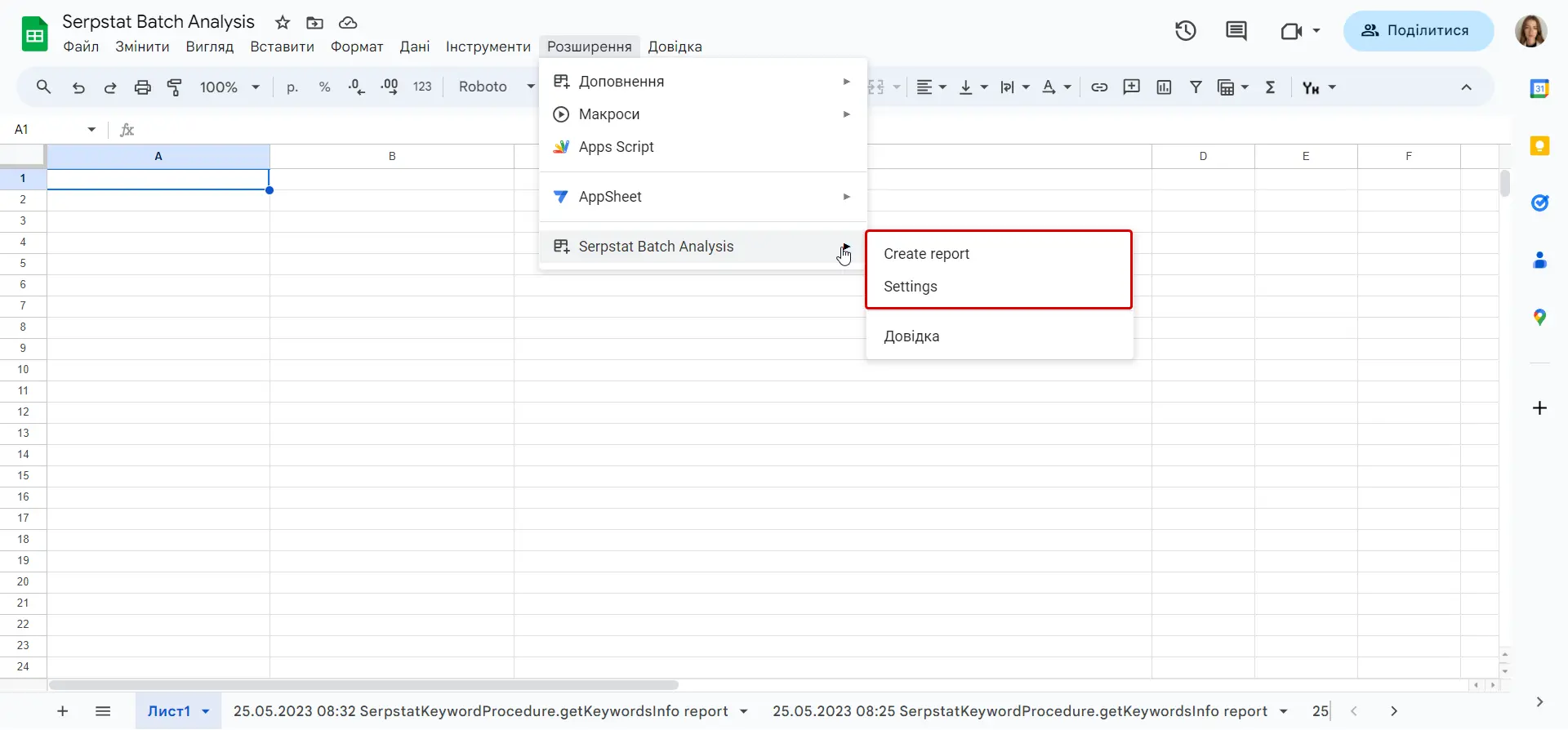
Task: Hide the menus collapse arrow
Action: [x=1467, y=87]
